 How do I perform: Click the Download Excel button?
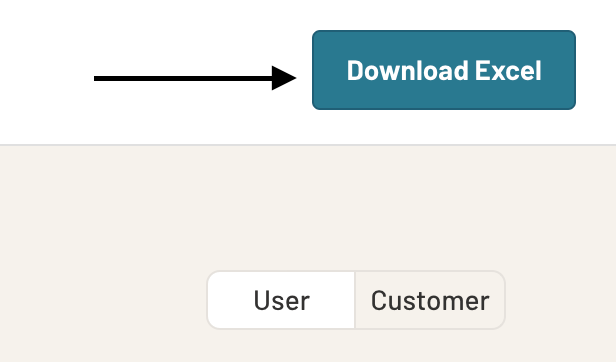click(x=444, y=70)
